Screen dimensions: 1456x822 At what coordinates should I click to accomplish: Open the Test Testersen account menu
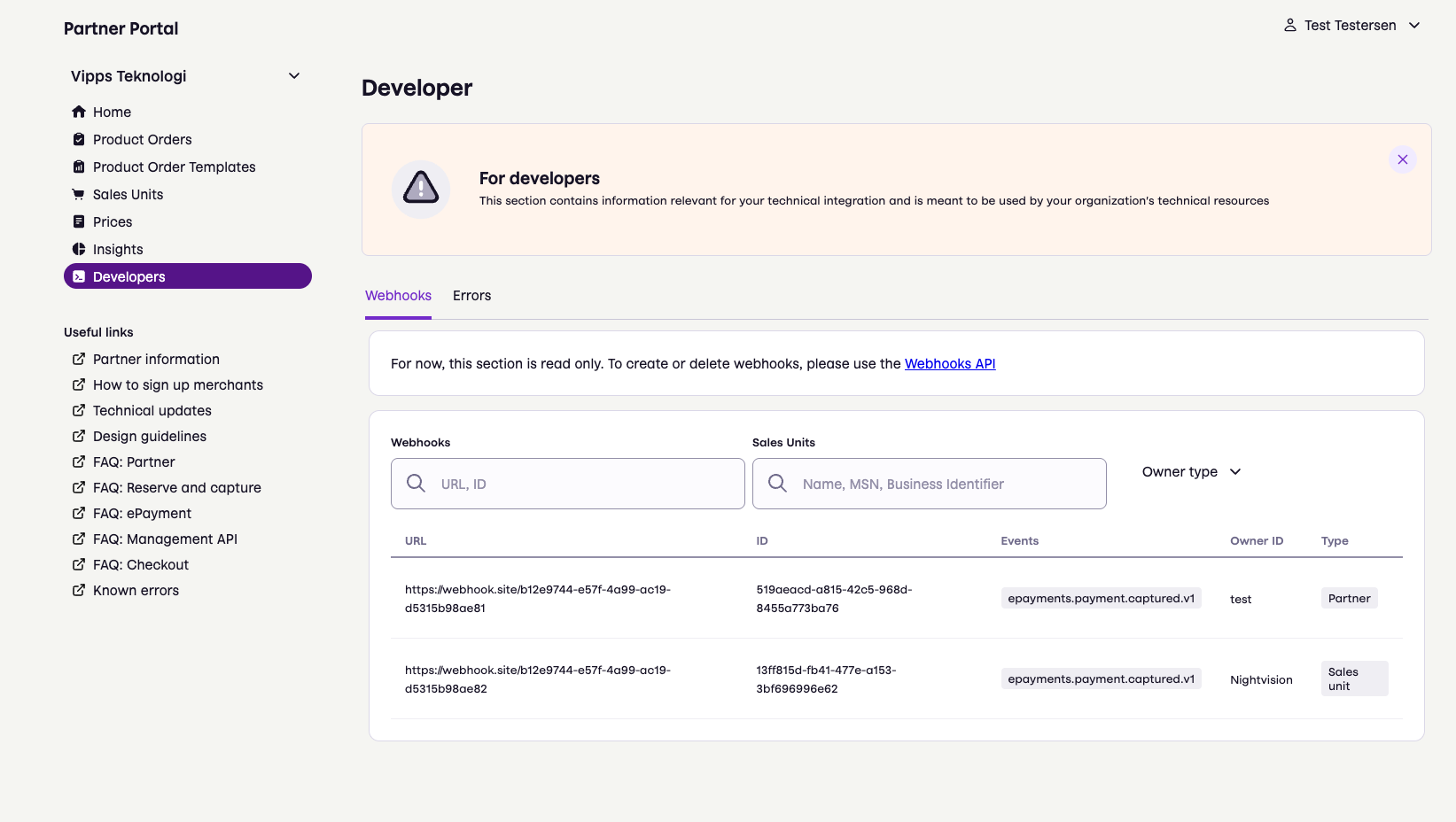pos(1351,26)
